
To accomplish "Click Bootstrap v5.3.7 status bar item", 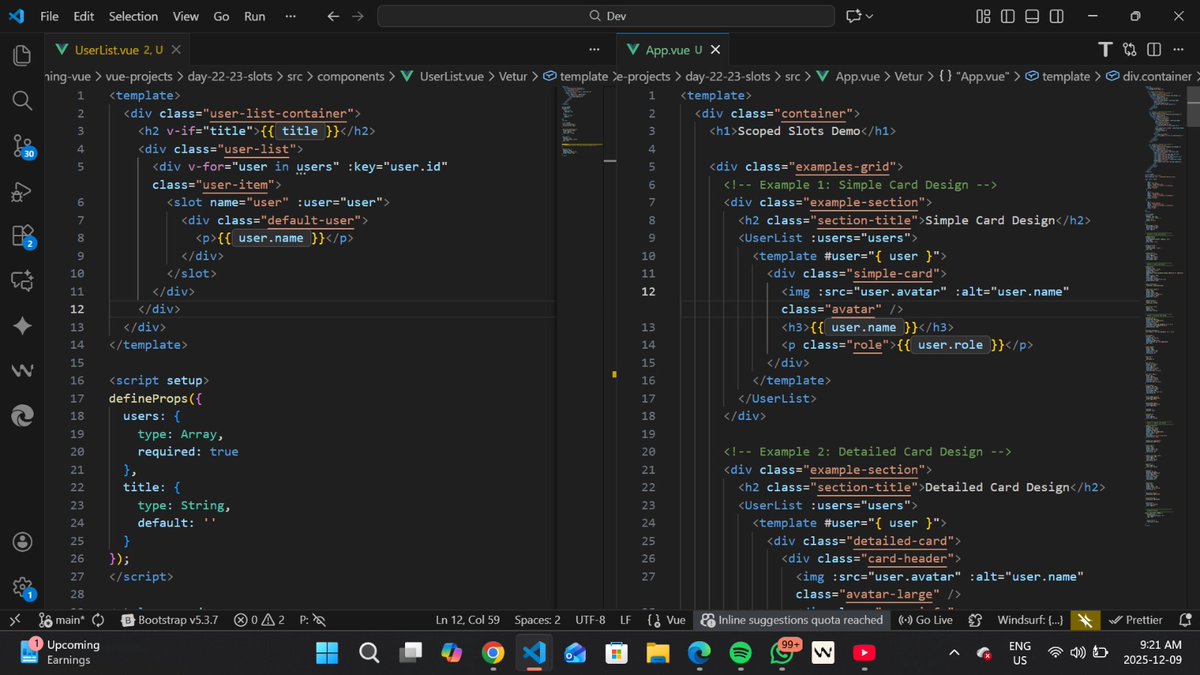I will (x=169, y=620).
